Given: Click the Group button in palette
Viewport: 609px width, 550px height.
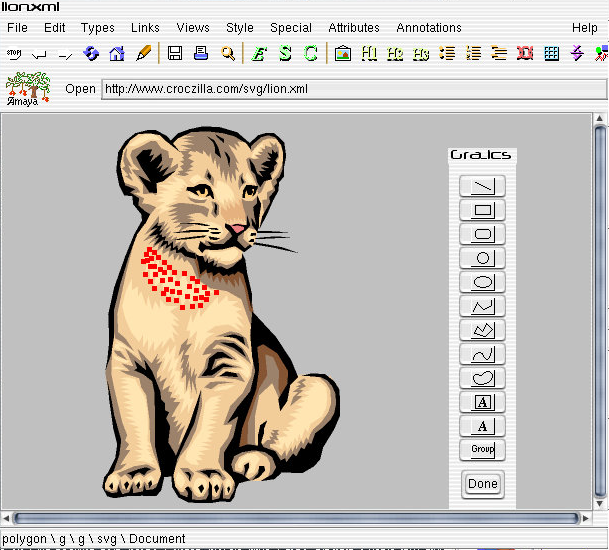Looking at the screenshot, I should click(x=482, y=450).
